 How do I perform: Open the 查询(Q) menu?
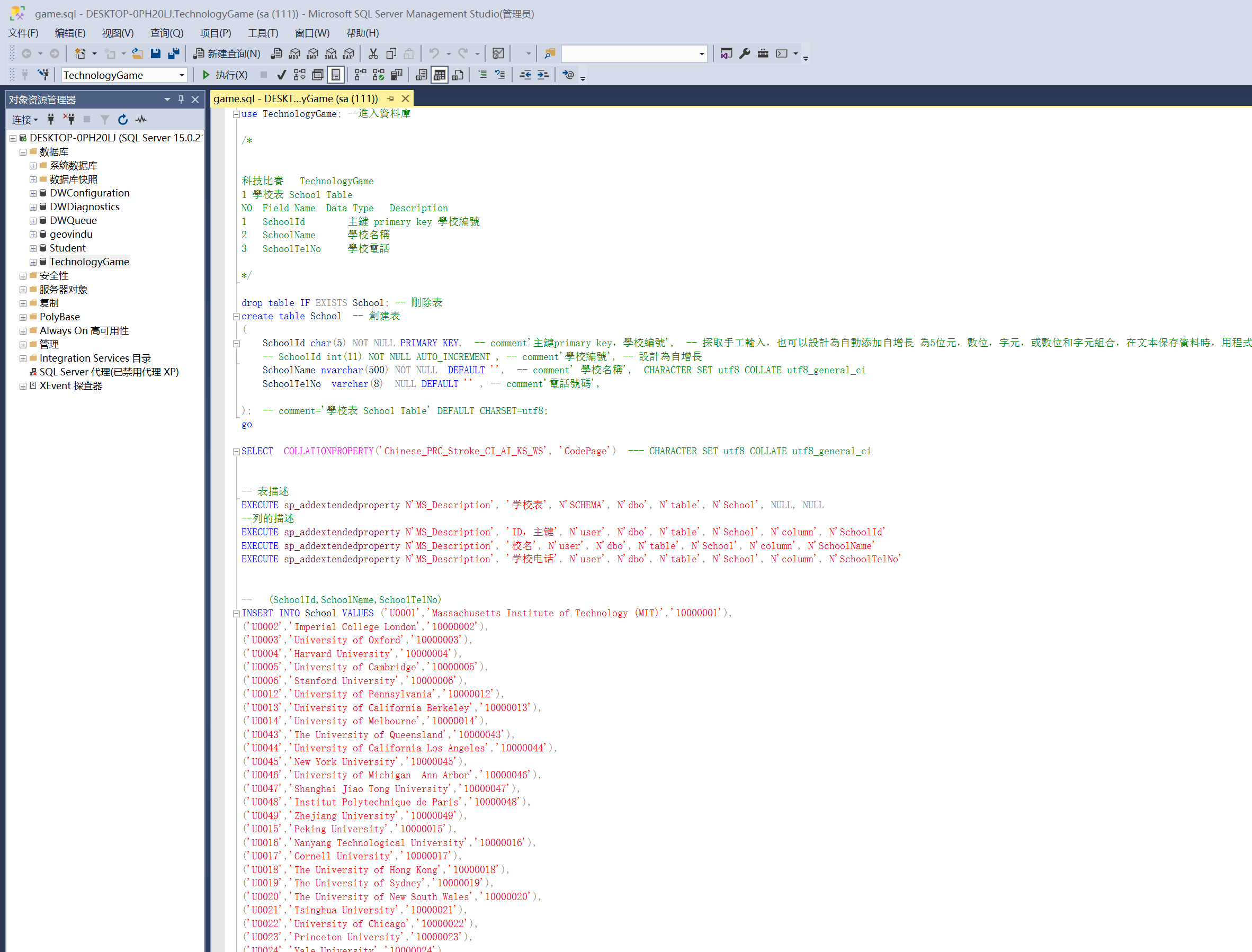(x=166, y=33)
